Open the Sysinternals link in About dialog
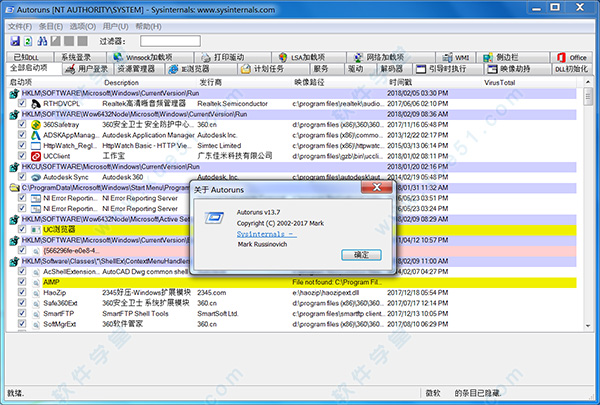600x405 pixels. point(267,234)
